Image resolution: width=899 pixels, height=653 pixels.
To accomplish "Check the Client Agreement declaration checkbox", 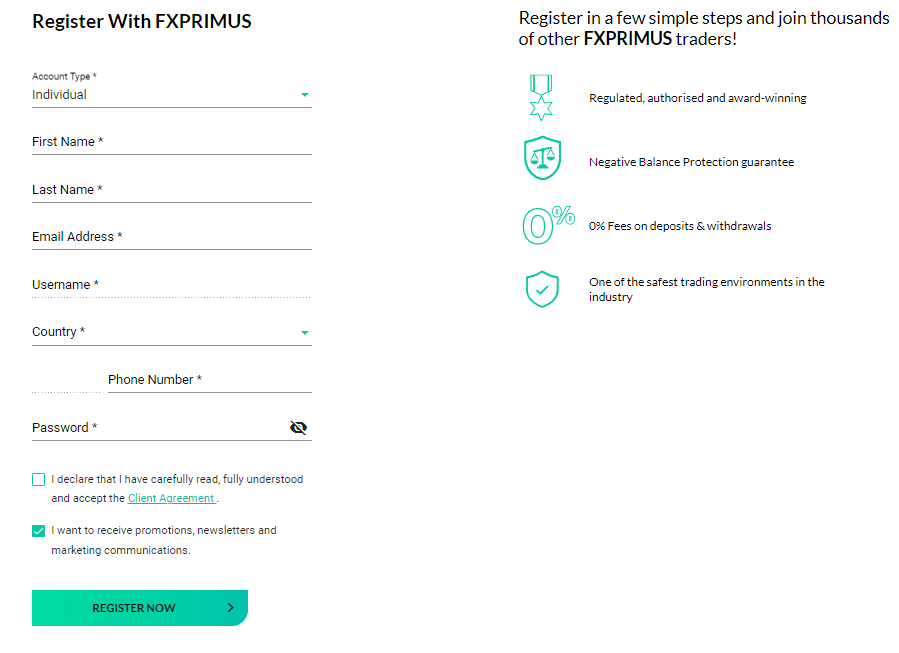I will tap(38, 480).
